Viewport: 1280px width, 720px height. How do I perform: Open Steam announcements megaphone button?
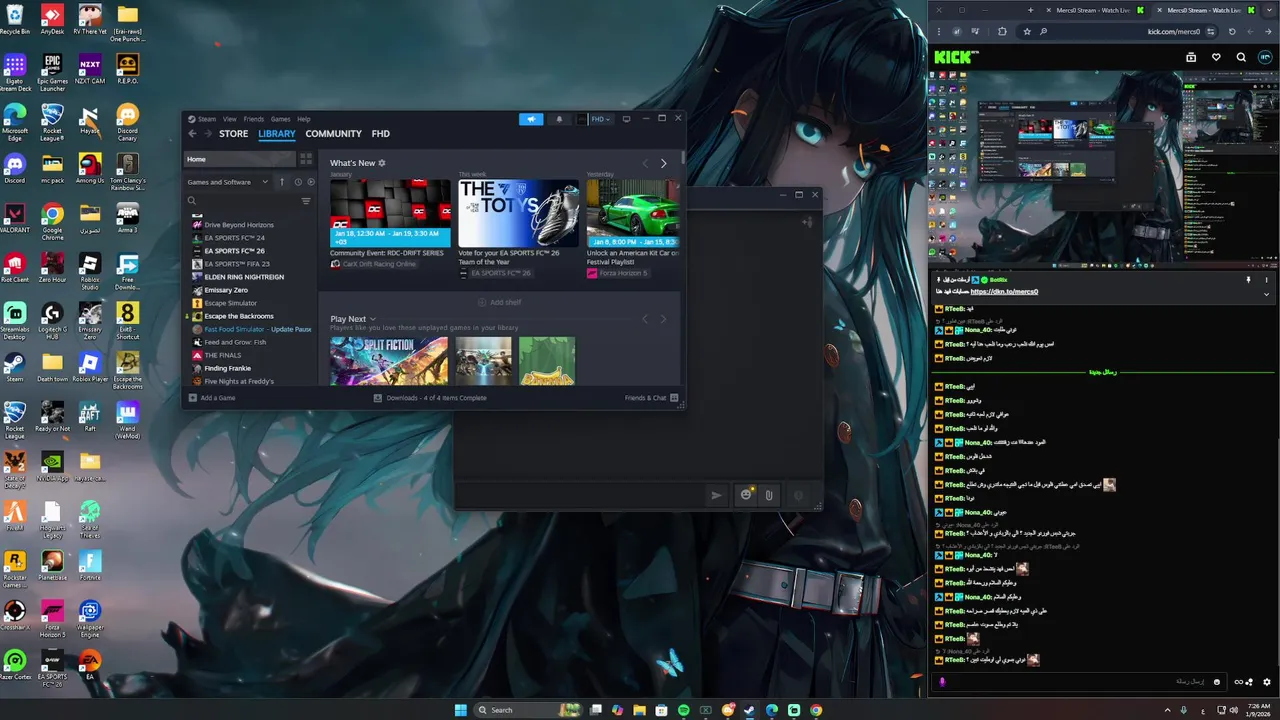click(531, 119)
